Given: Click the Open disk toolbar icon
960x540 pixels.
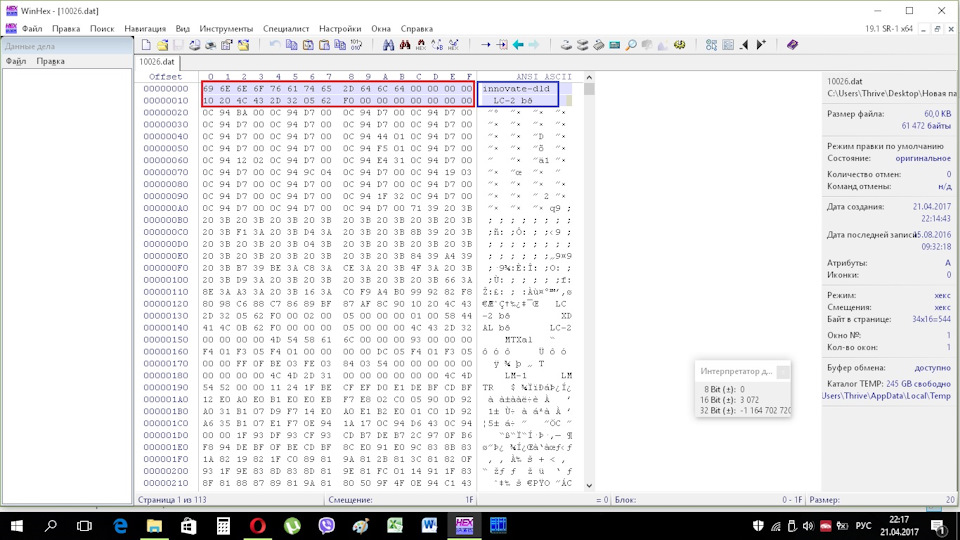Looking at the screenshot, I should tap(566, 45).
